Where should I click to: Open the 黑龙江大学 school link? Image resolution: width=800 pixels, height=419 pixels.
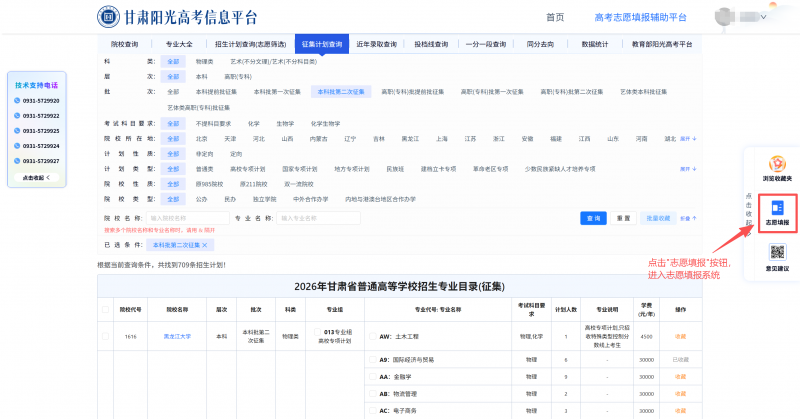(177, 337)
